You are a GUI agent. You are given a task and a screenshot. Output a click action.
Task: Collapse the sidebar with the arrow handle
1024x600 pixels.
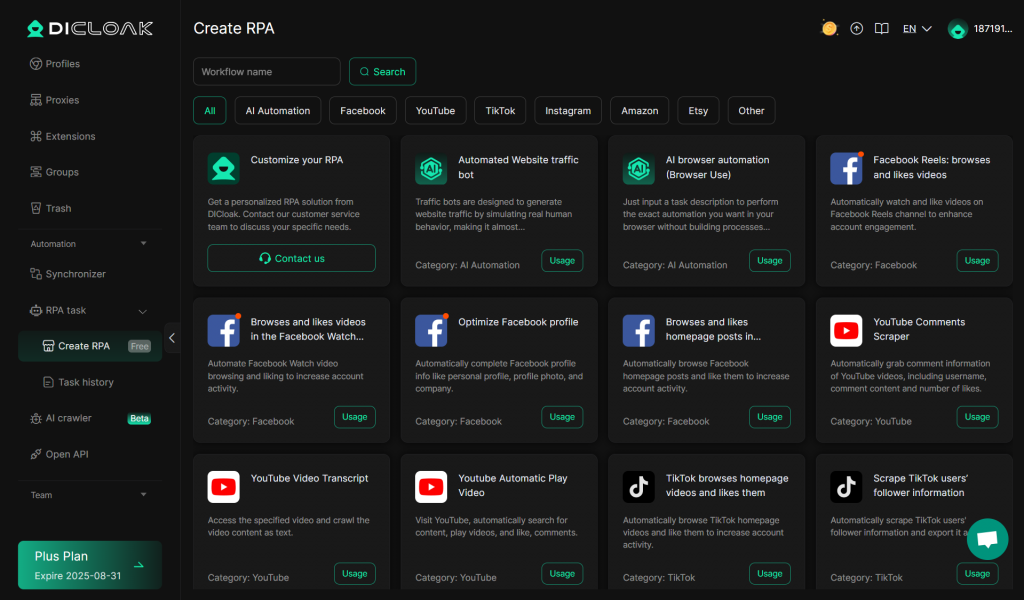(x=172, y=338)
